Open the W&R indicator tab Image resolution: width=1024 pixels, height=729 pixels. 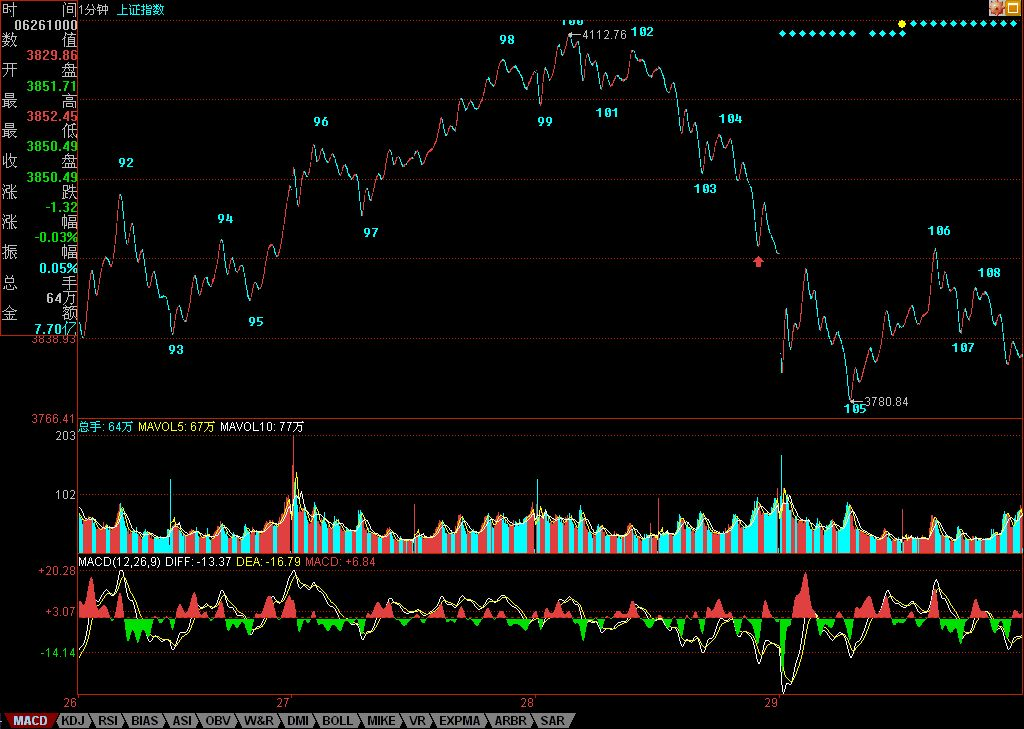coord(259,721)
